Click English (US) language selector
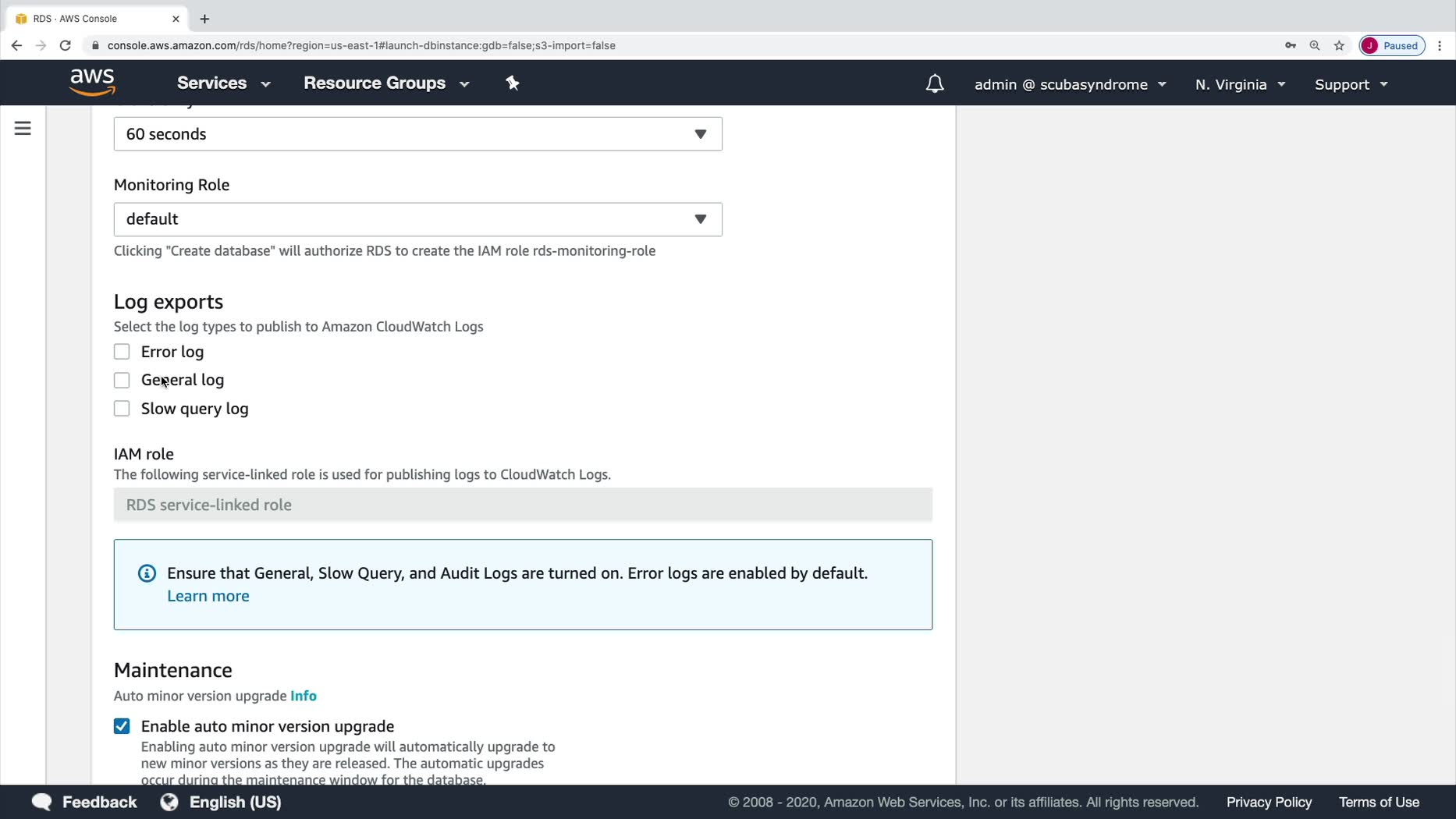The height and width of the screenshot is (819, 1456). point(235,802)
